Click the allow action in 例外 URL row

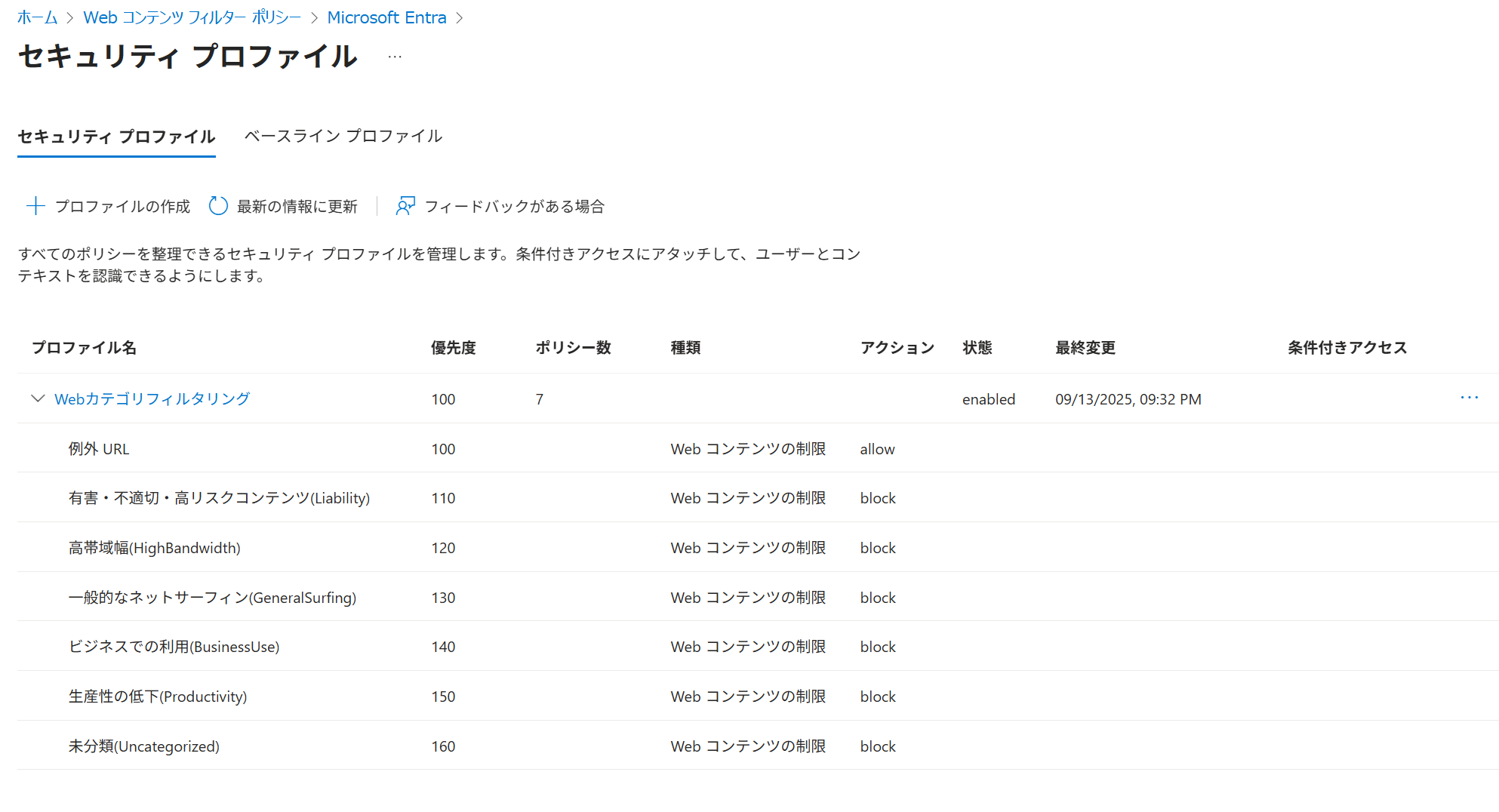(877, 449)
